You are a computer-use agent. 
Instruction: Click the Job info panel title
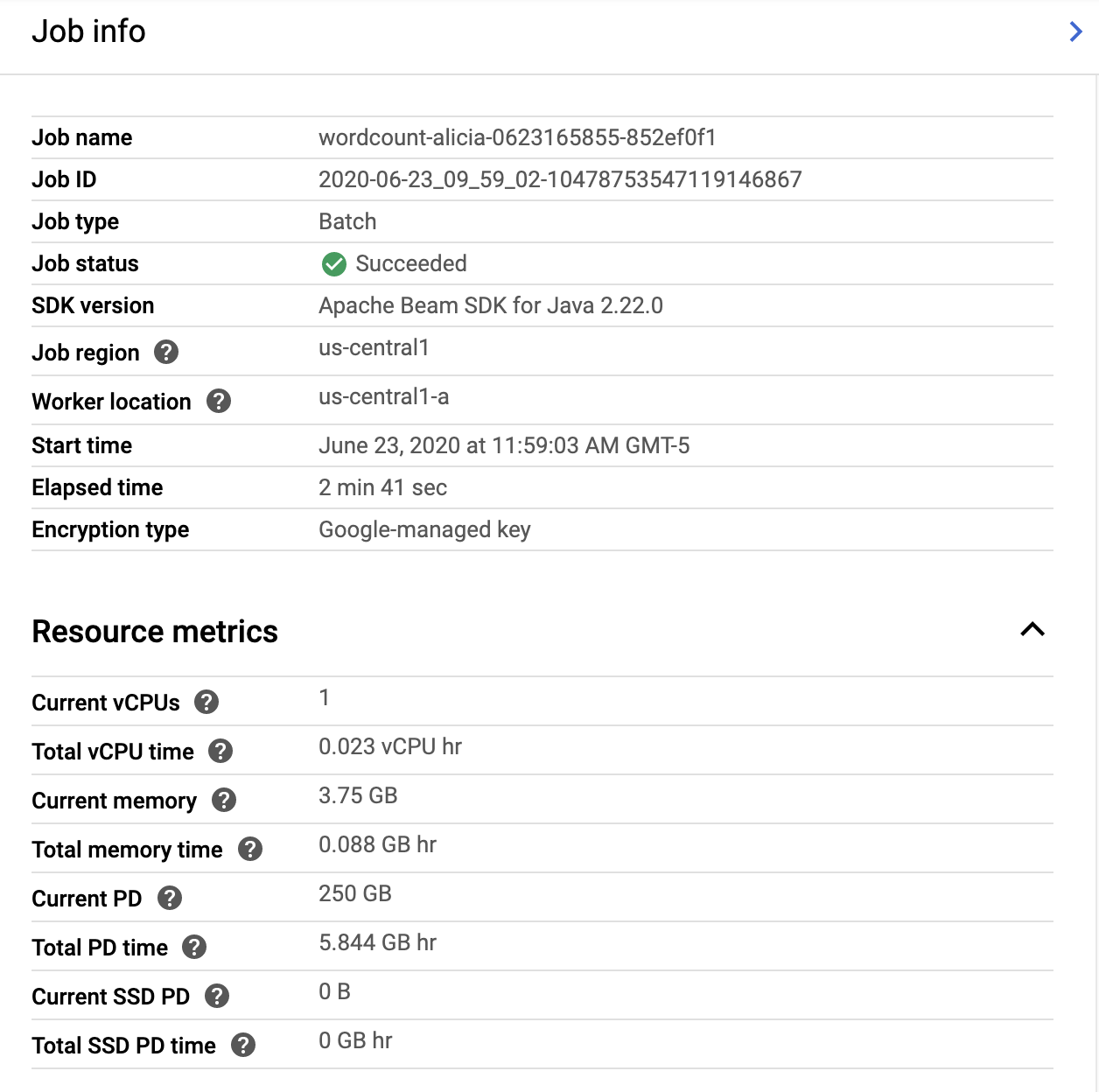(88, 31)
